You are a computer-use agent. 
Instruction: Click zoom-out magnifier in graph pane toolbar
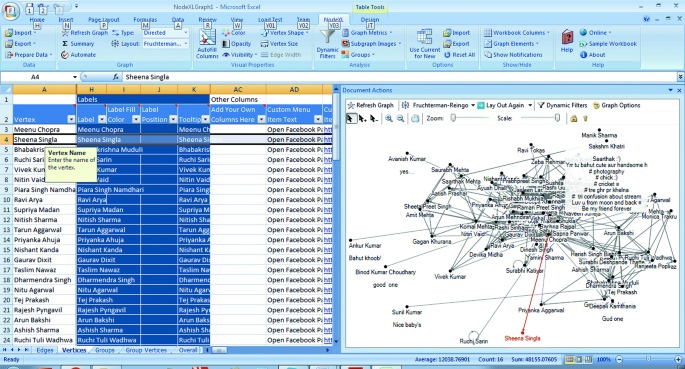pos(400,118)
